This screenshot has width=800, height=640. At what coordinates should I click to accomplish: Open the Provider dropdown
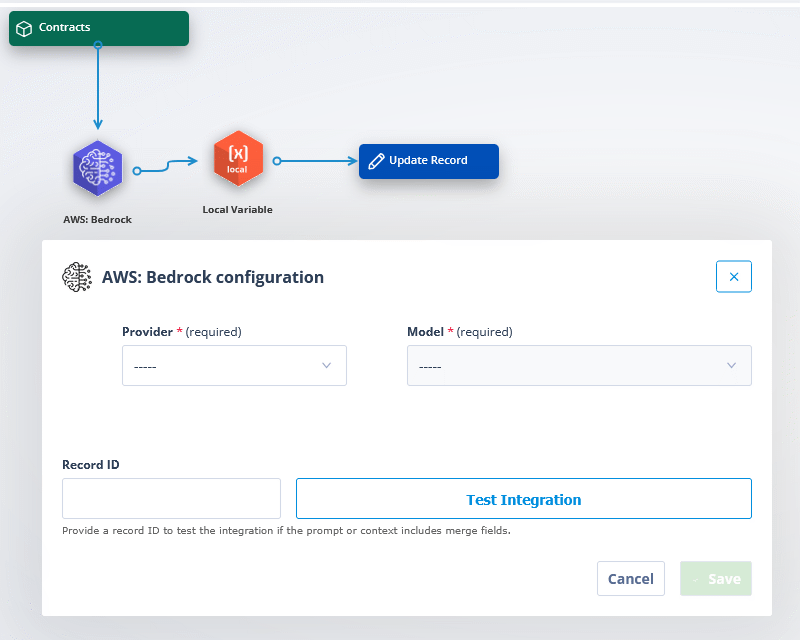(234, 365)
